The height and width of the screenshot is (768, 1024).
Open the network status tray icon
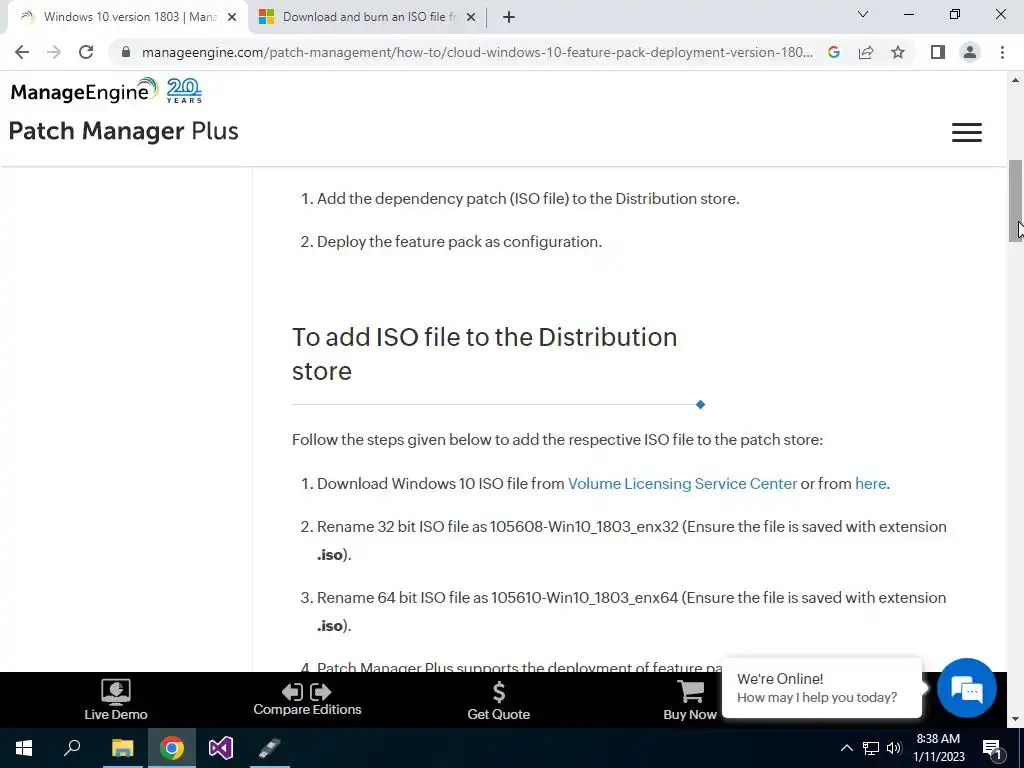coord(871,748)
